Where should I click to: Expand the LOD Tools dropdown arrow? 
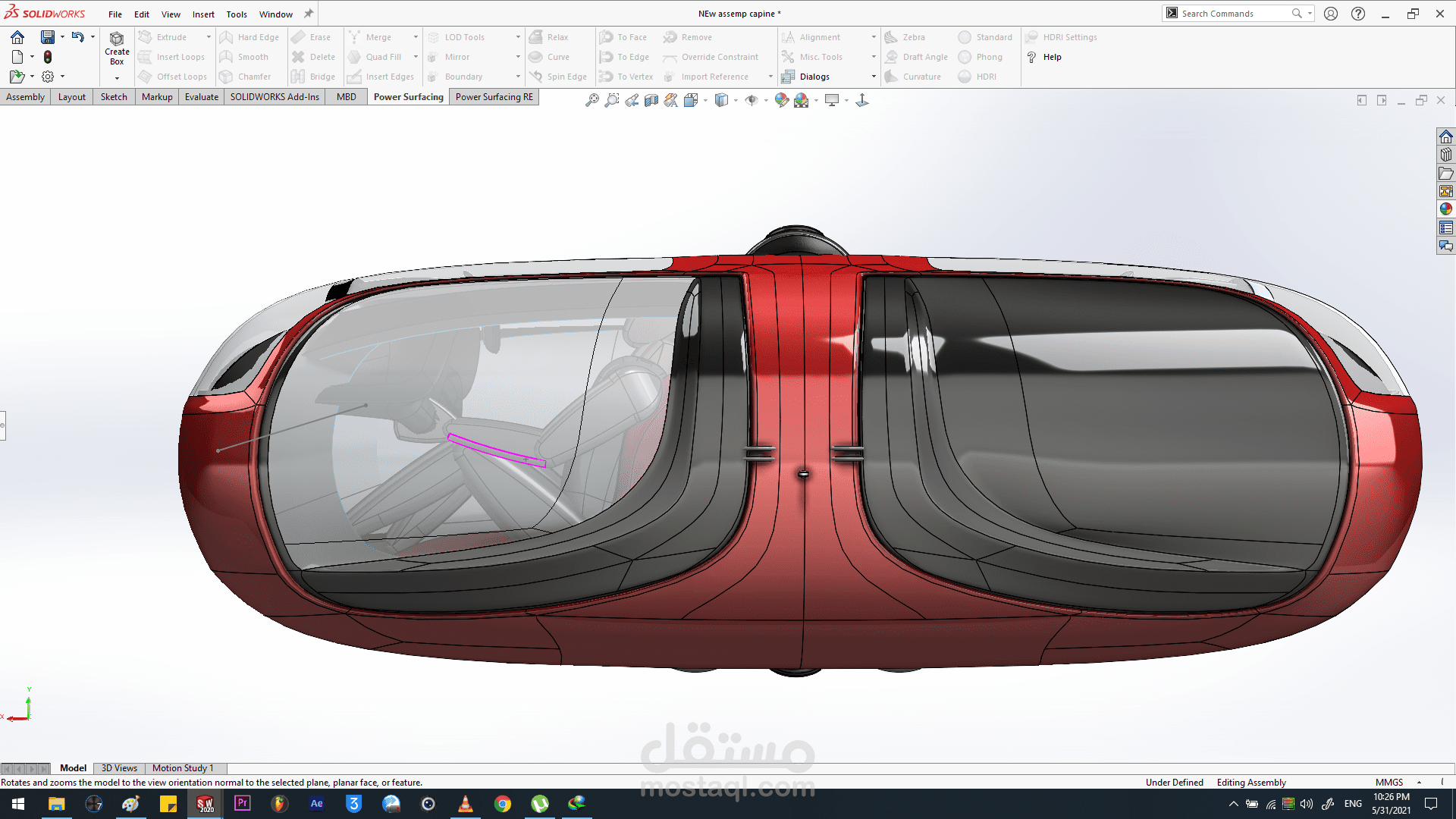(x=518, y=37)
